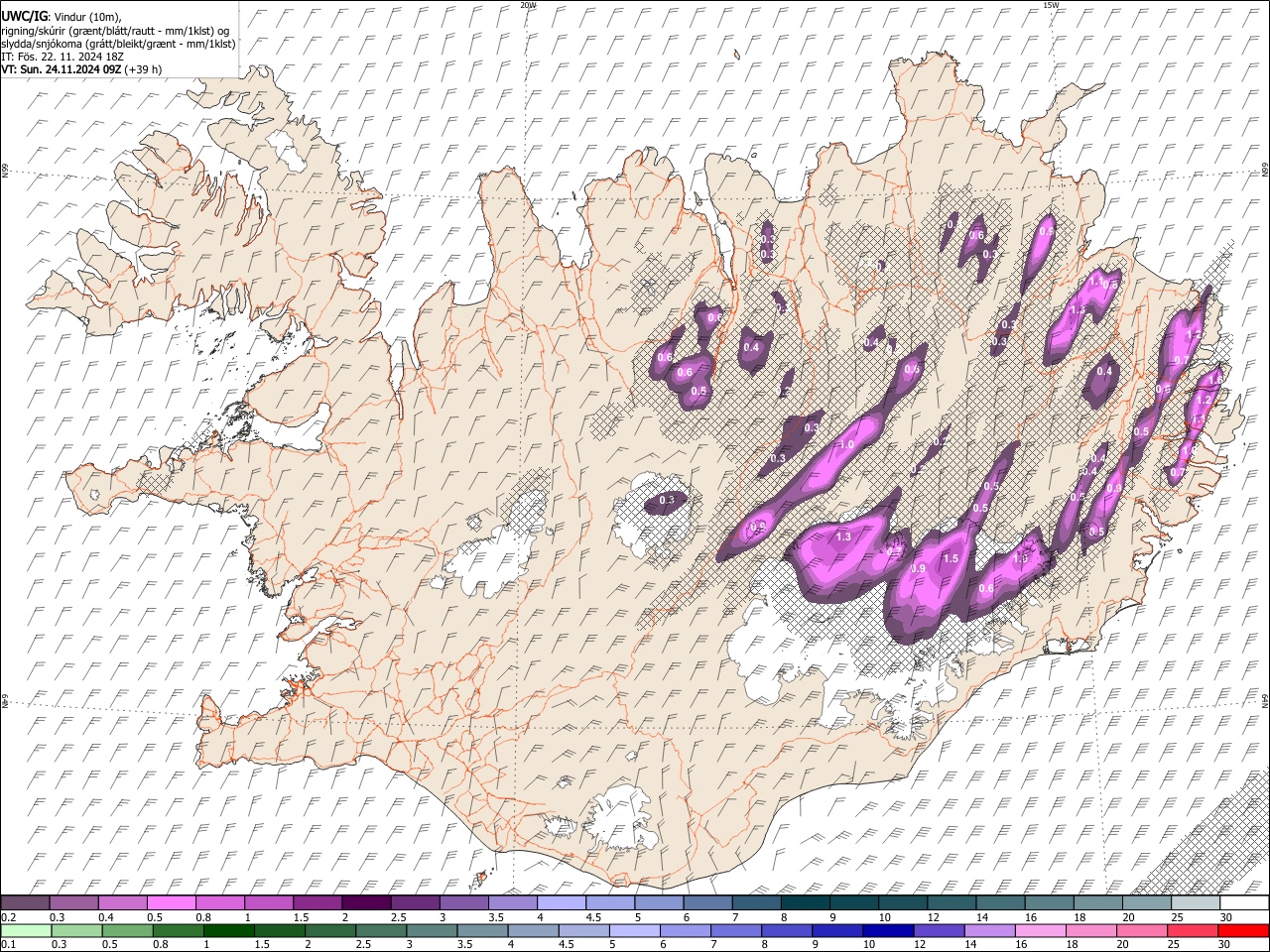Image resolution: width=1270 pixels, height=952 pixels.
Task: Click the UWC/IG title text
Action: click(x=24, y=16)
